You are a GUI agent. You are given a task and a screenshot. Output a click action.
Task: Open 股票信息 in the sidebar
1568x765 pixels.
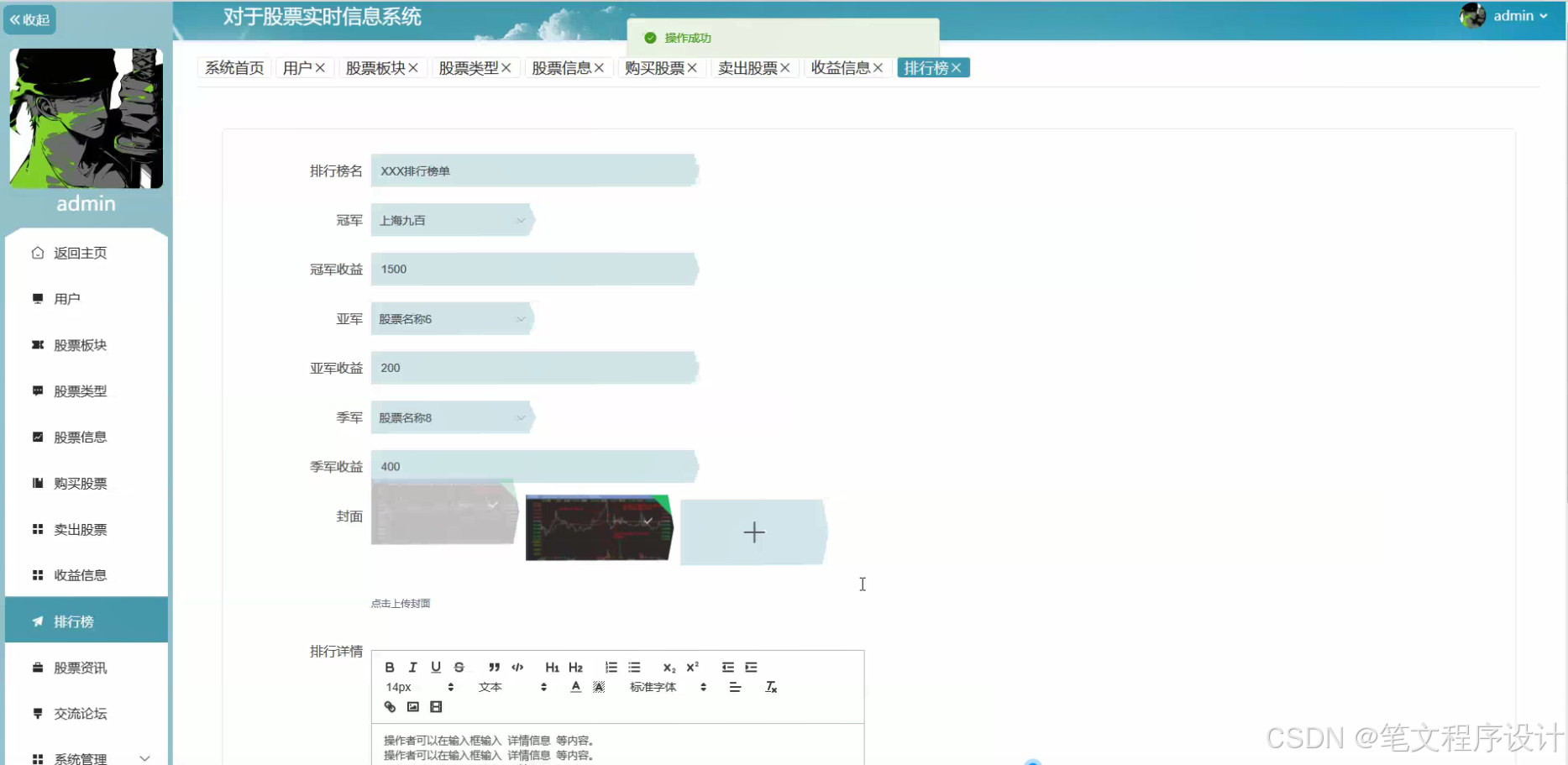coord(87,438)
